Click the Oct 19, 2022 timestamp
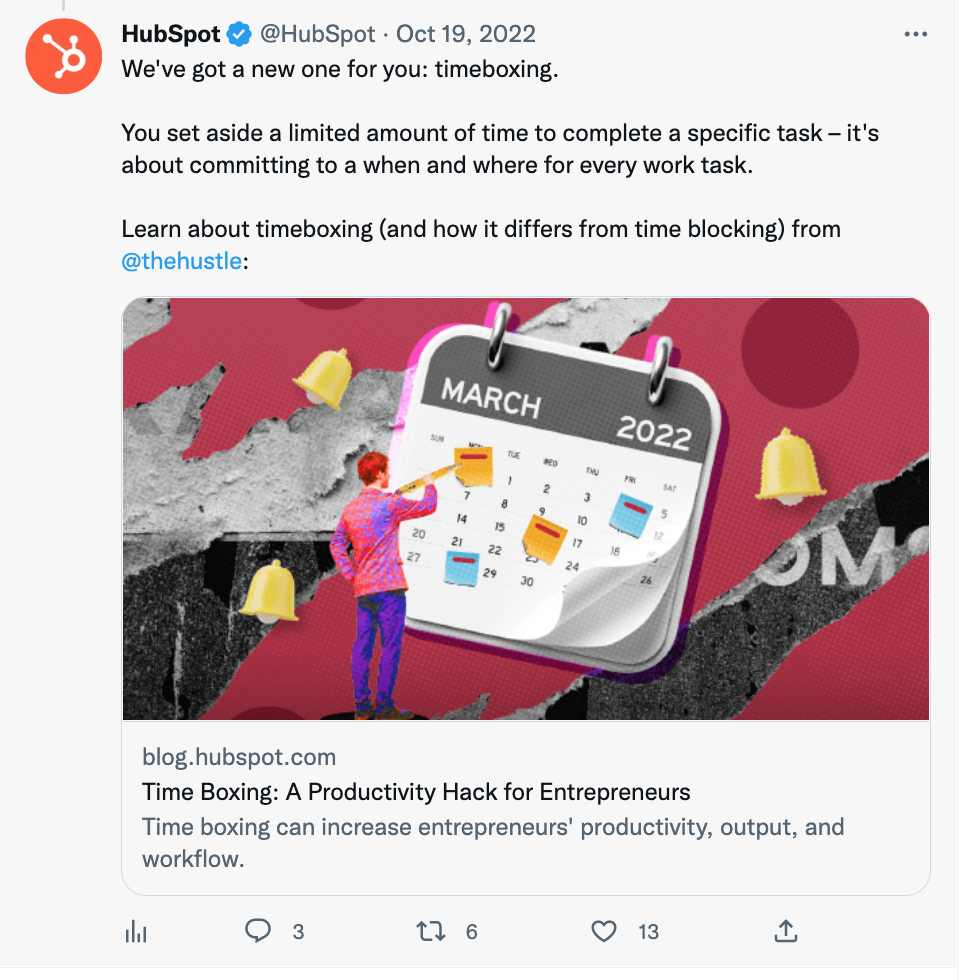The width and height of the screenshot is (964, 980). (466, 33)
